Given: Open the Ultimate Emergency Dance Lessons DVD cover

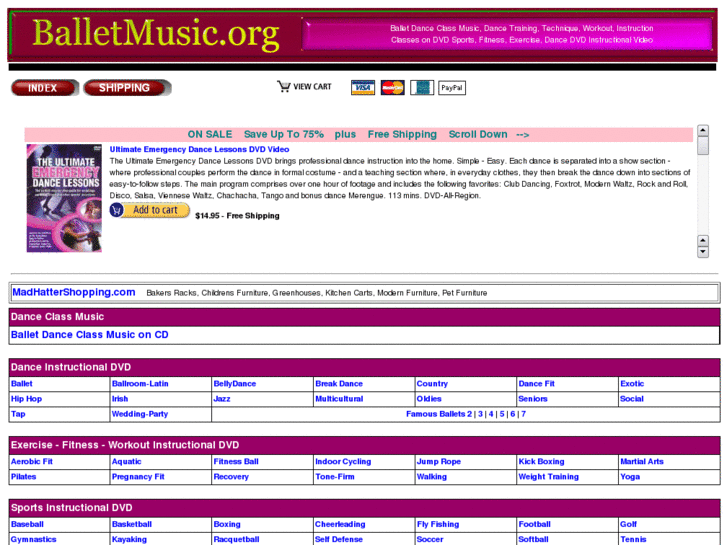Looking at the screenshot, I should point(64,198).
